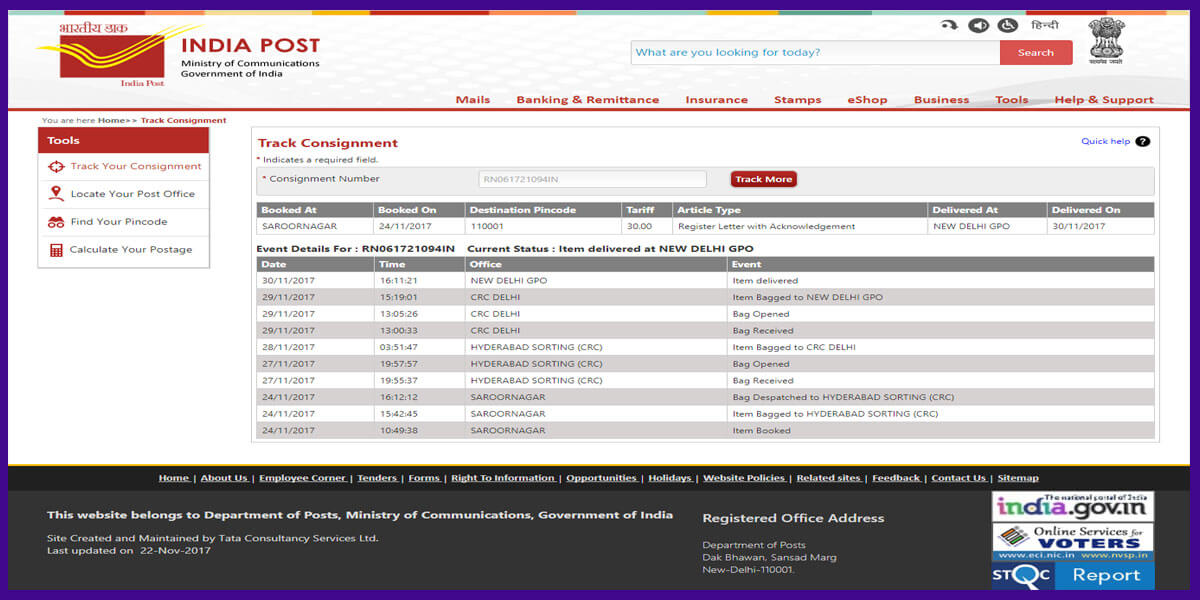Click the screen reader speaker icon
Image resolution: width=1200 pixels, height=600 pixels.
point(978,25)
